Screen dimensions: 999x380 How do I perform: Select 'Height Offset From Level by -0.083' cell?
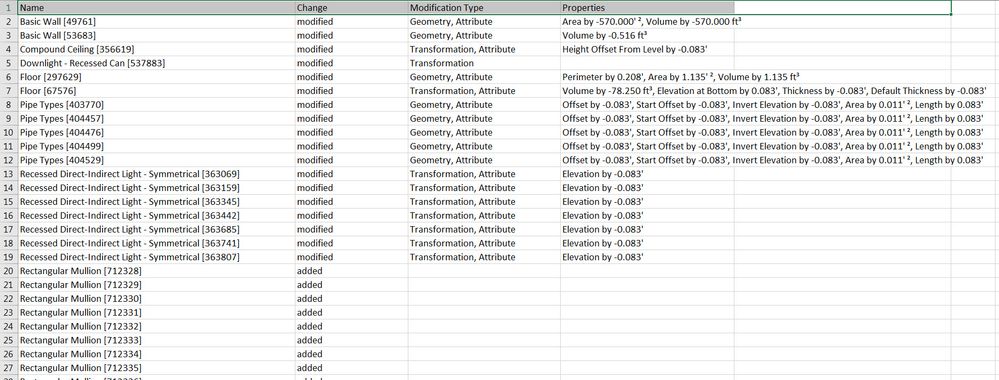tap(647, 49)
